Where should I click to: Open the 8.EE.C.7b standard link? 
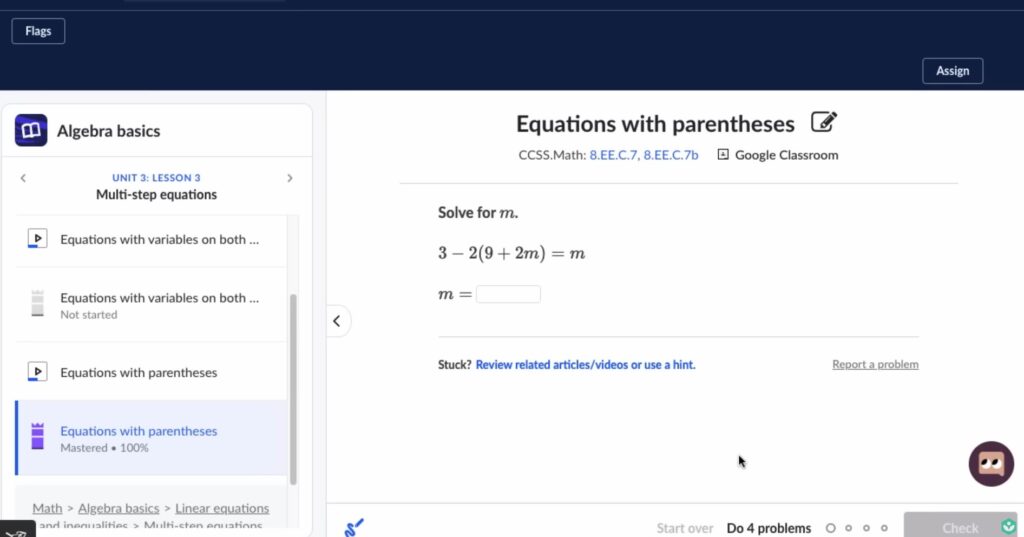pos(671,155)
